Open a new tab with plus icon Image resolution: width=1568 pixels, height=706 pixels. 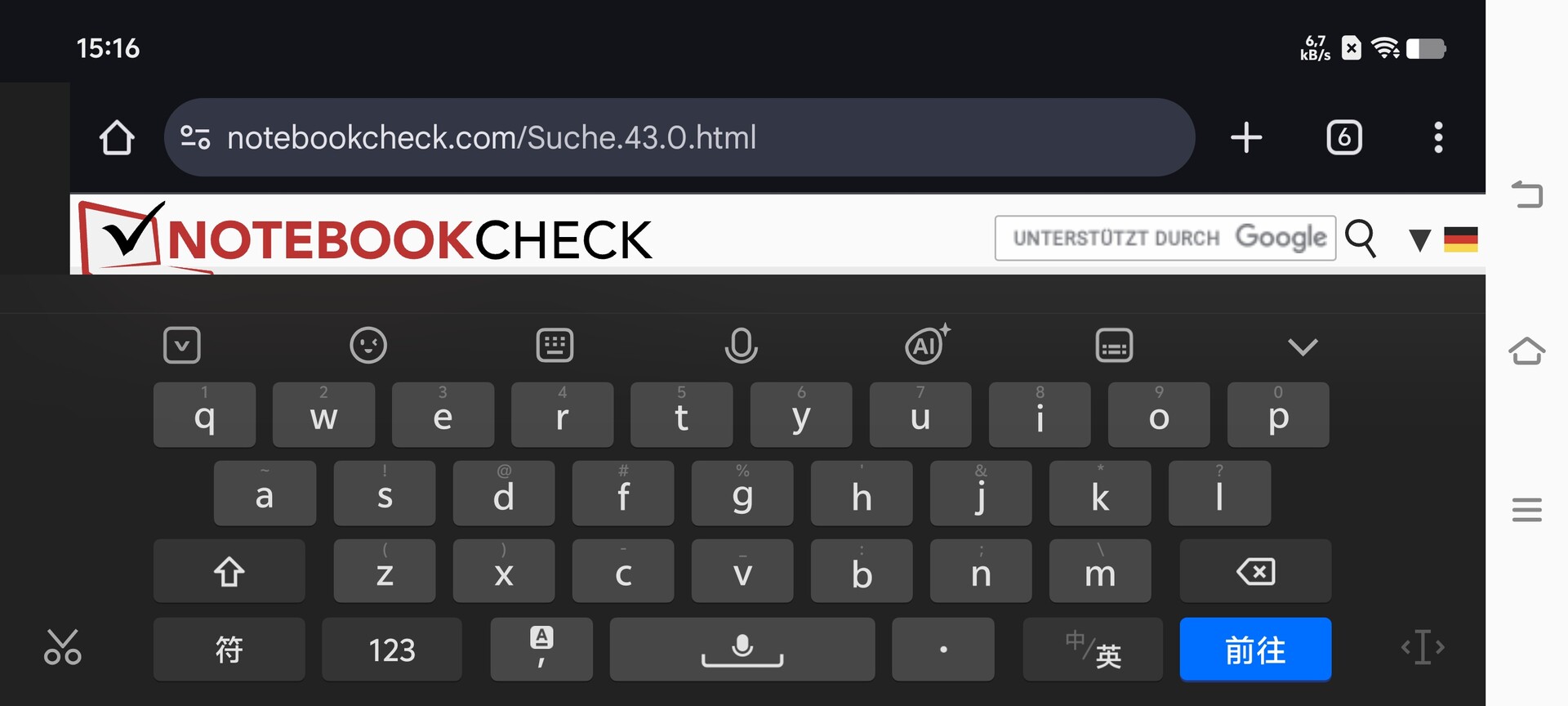click(x=1246, y=137)
